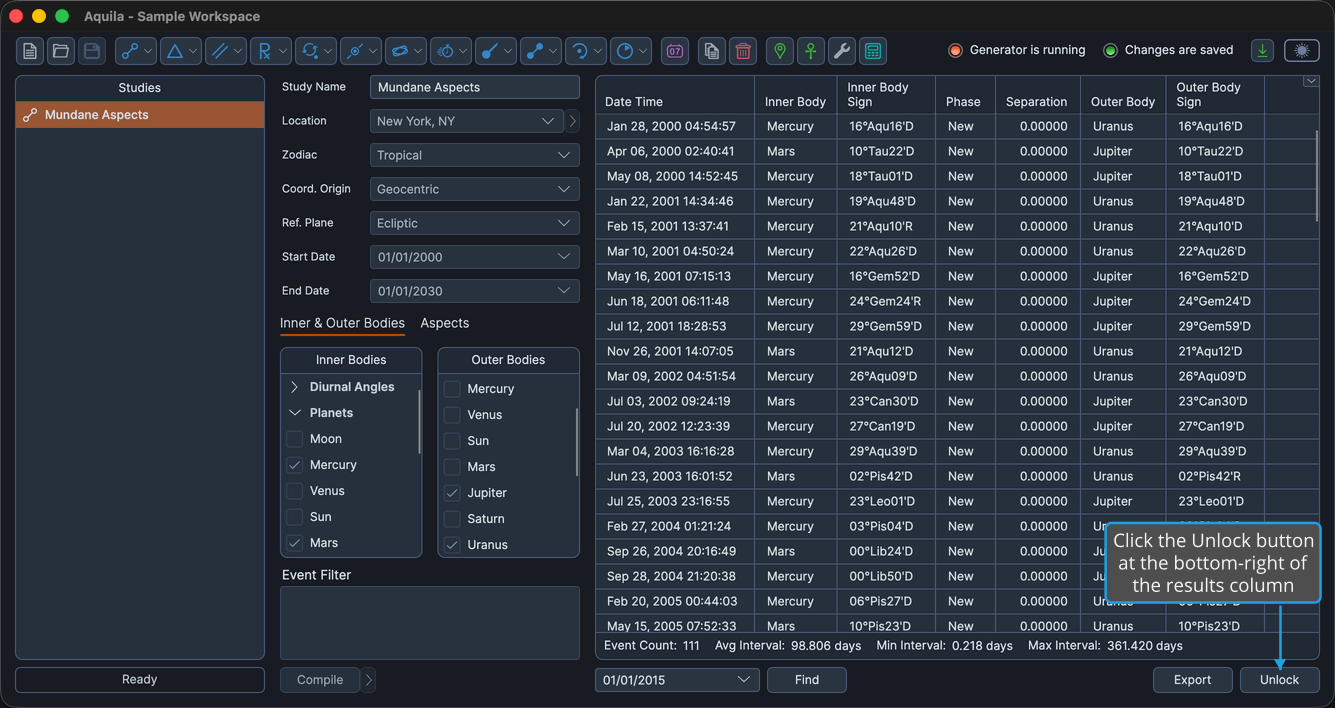Click the Separation column header
The height and width of the screenshot is (708, 1335).
[1037, 95]
